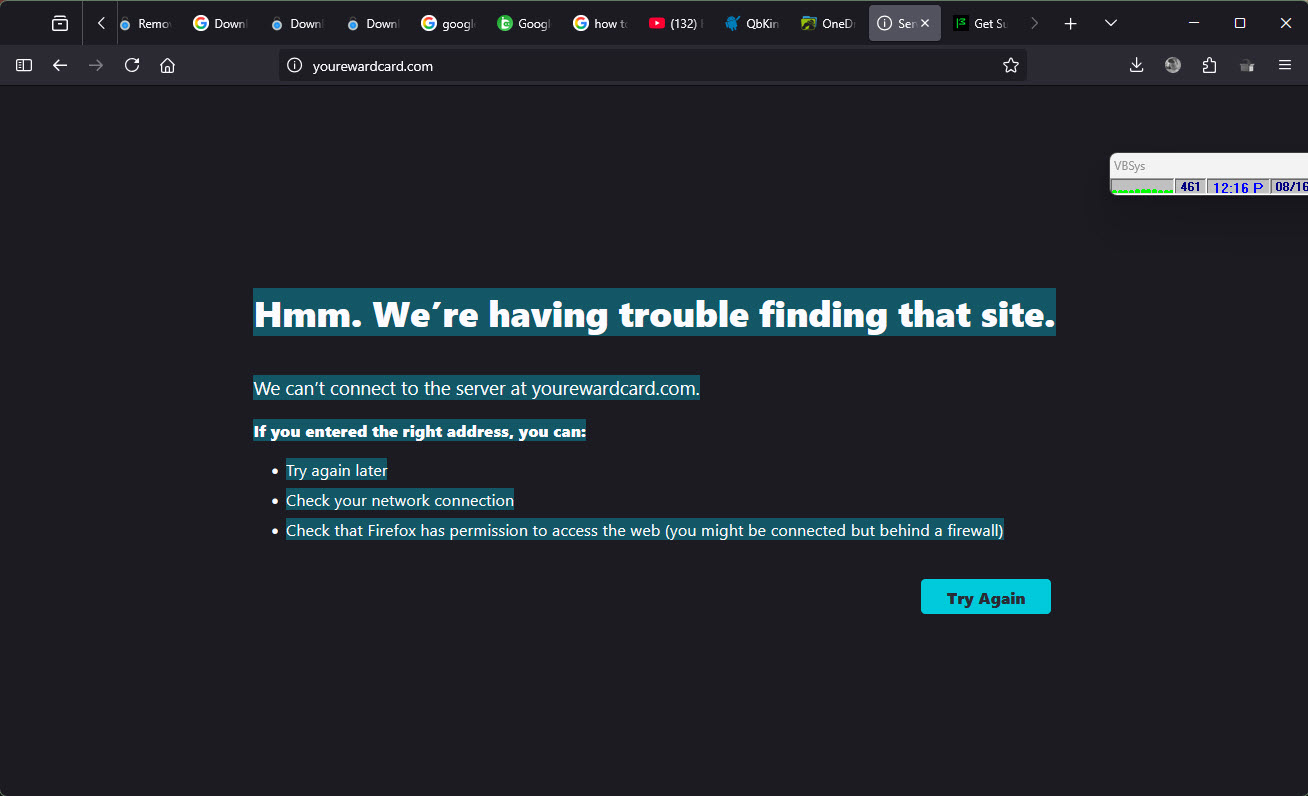This screenshot has height=796, width=1308.
Task: Bookmark this page with the star icon
Action: [x=1011, y=66]
